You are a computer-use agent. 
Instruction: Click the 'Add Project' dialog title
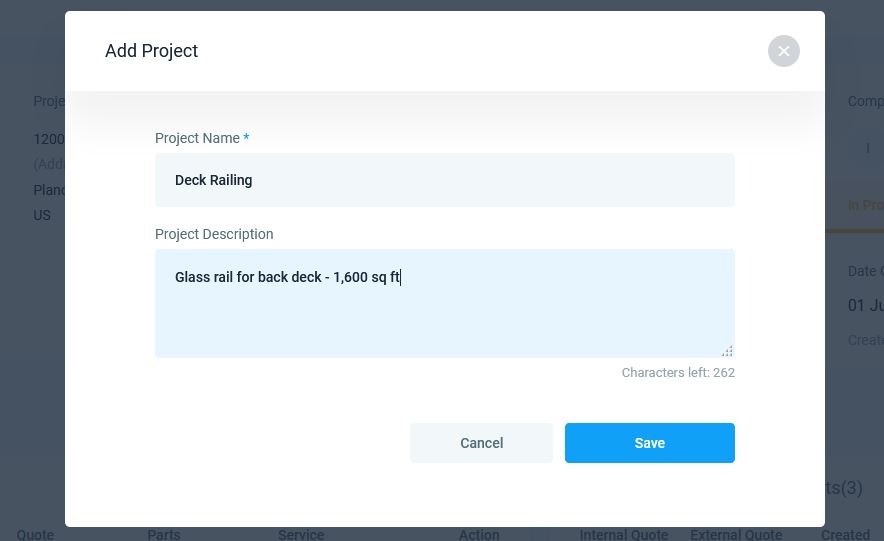coord(152,51)
